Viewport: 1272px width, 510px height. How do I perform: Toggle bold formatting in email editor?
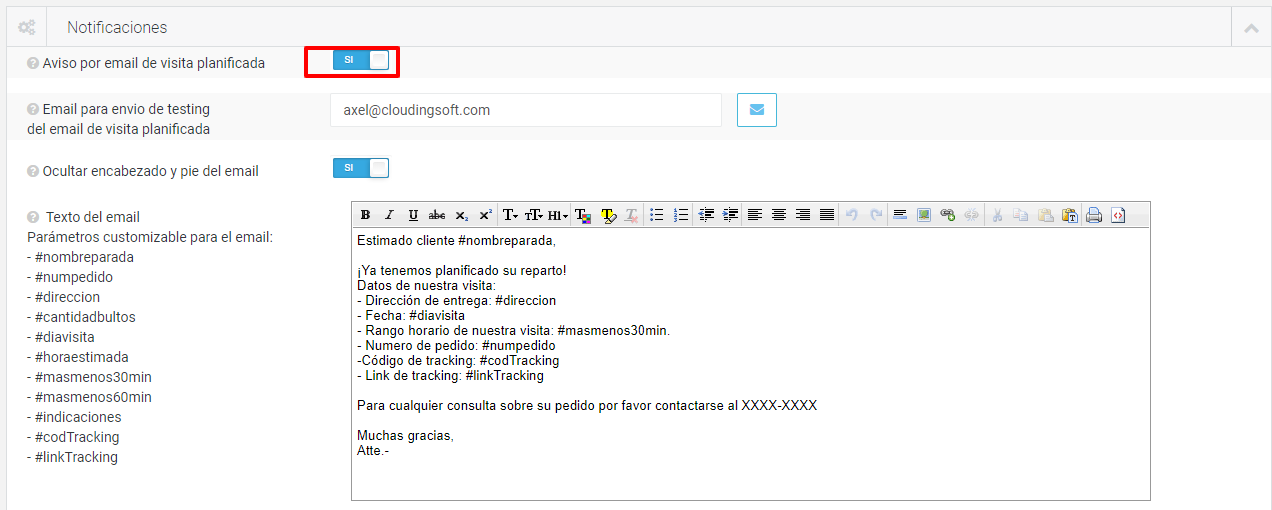pos(365,215)
